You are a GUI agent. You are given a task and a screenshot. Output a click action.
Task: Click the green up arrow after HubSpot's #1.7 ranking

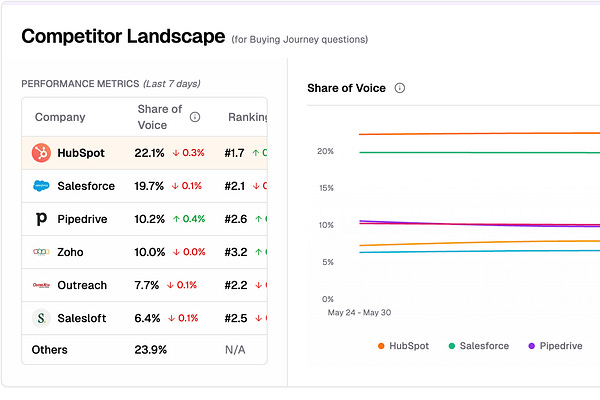click(256, 153)
